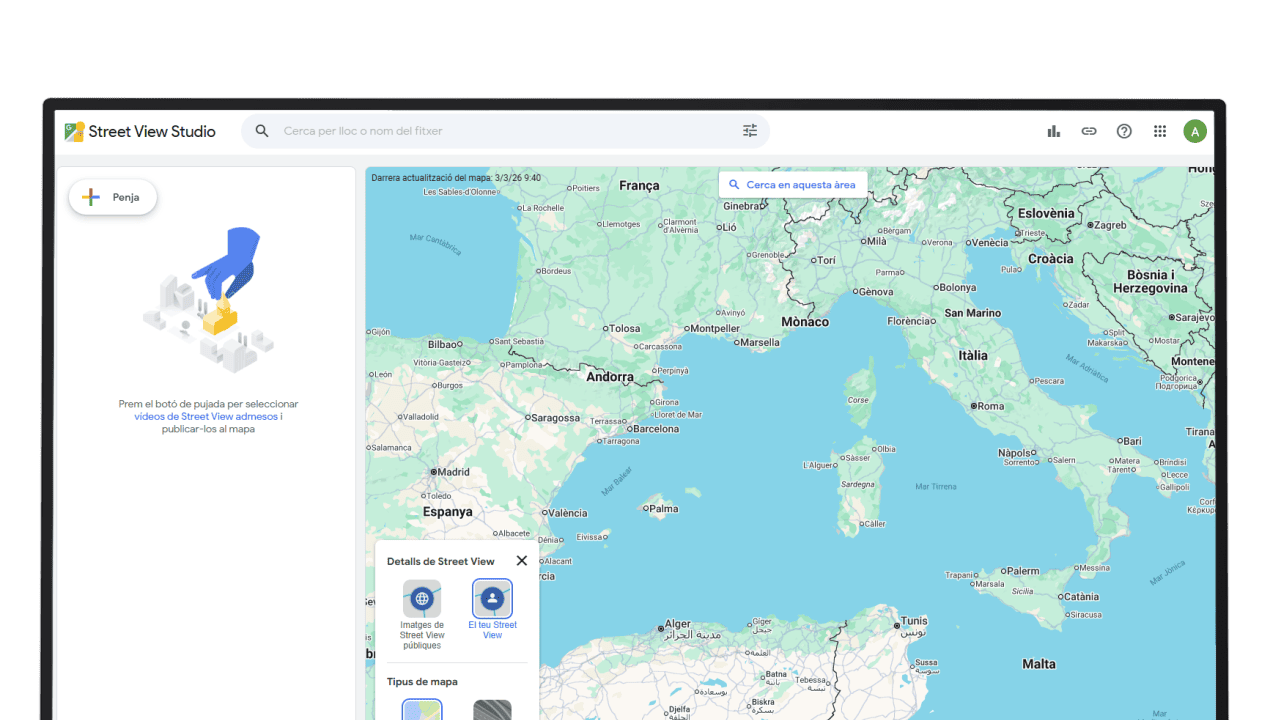1280x720 pixels.
Task: Click the magnifier icon in search bar
Action: point(262,131)
